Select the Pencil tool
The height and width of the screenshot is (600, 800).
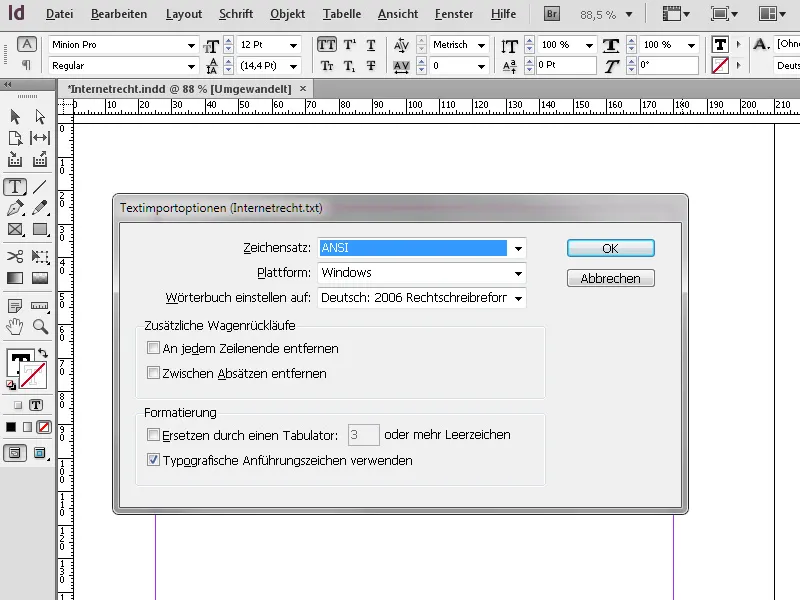40,208
